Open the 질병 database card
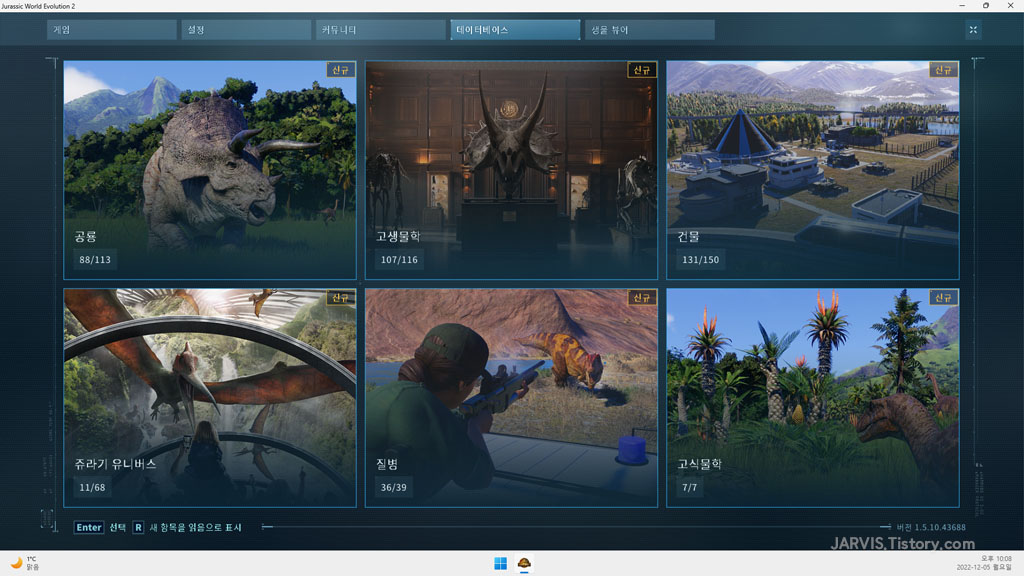Image resolution: width=1024 pixels, height=576 pixels. 511,398
